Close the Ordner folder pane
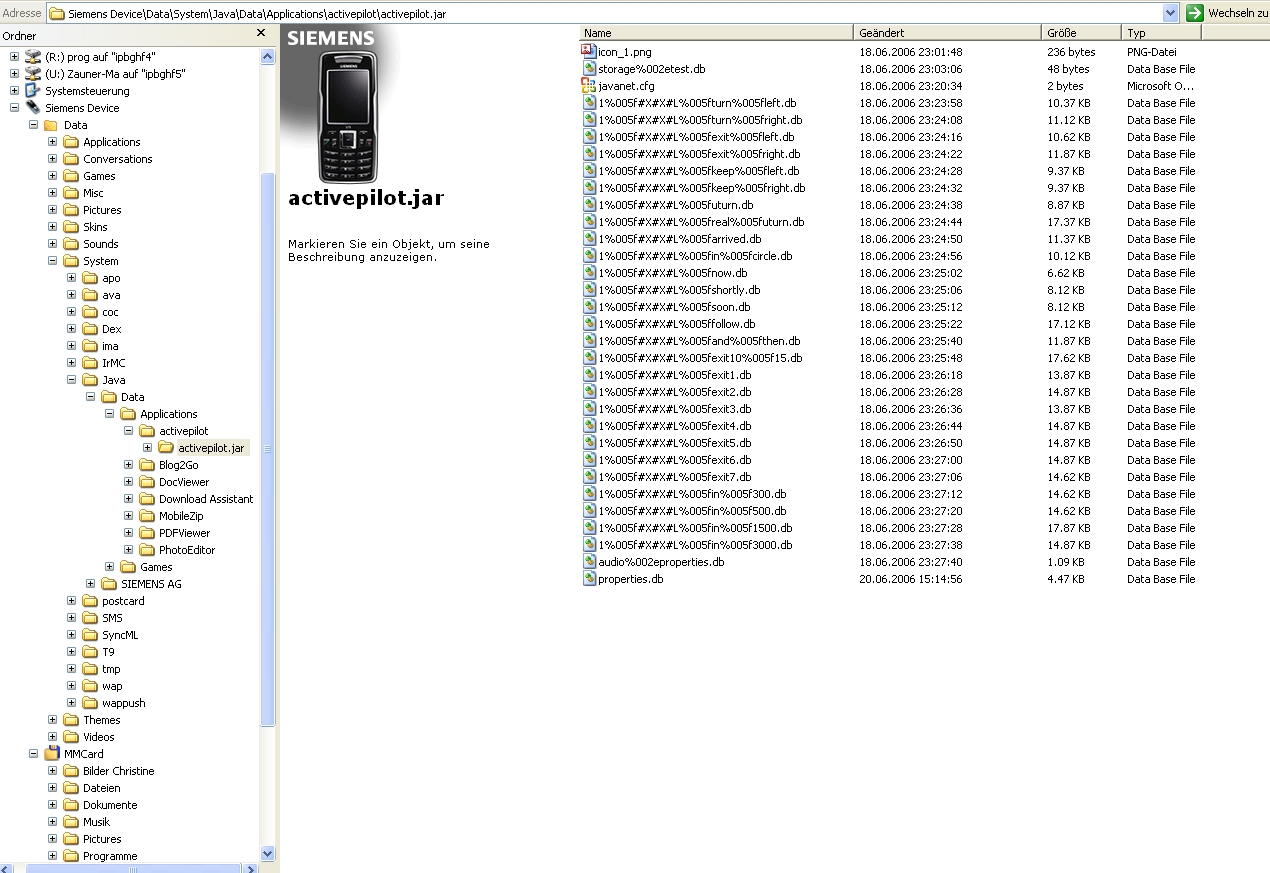The image size is (1270, 873). click(x=261, y=33)
